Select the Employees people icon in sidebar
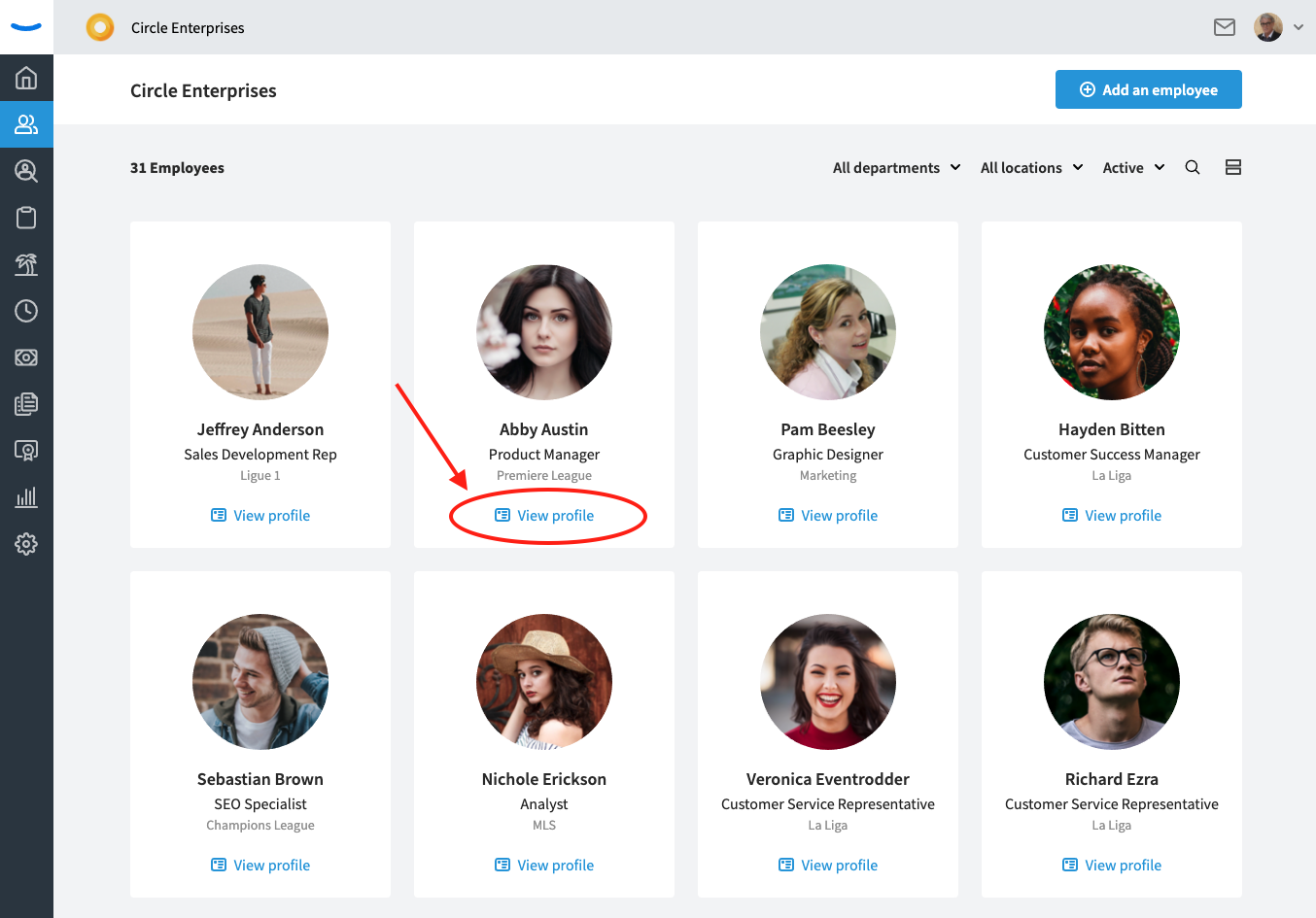 [26, 124]
